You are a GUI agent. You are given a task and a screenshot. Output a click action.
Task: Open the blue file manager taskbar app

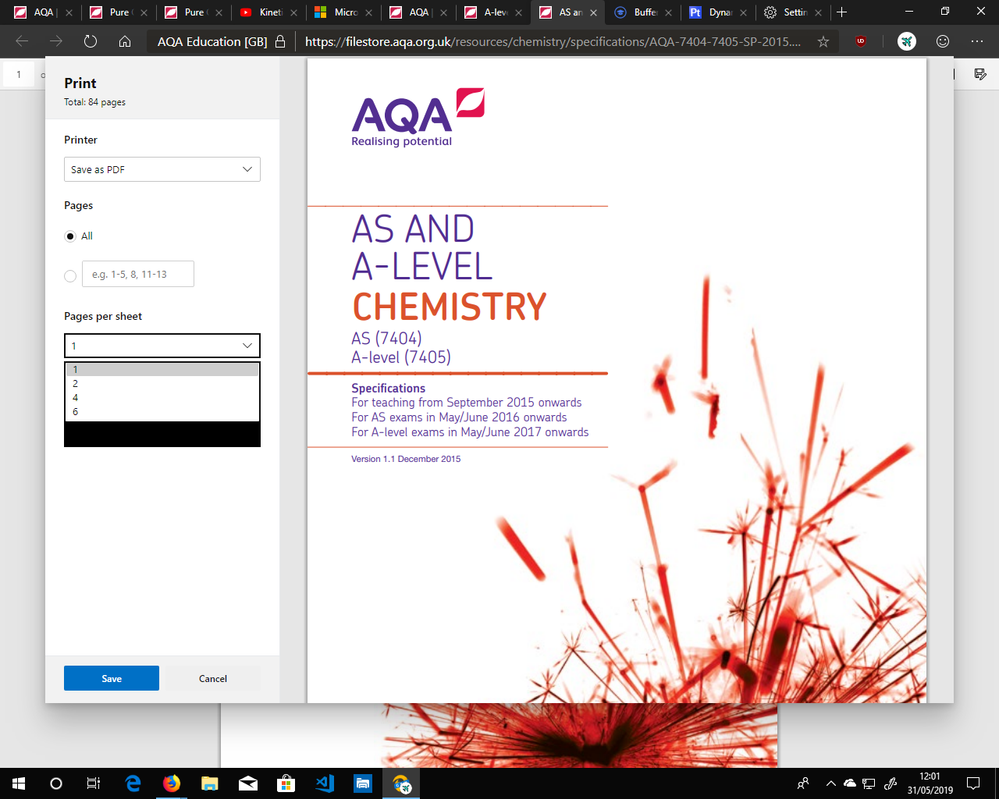(363, 783)
